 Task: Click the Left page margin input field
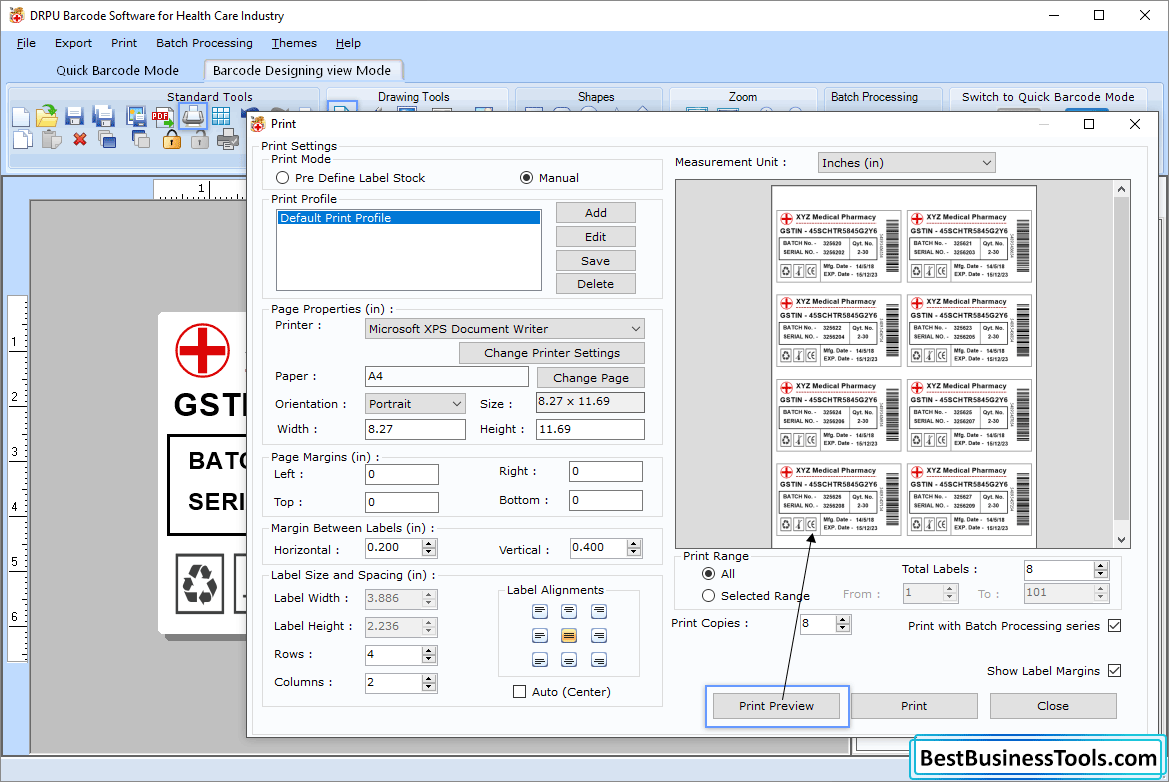[x=402, y=474]
